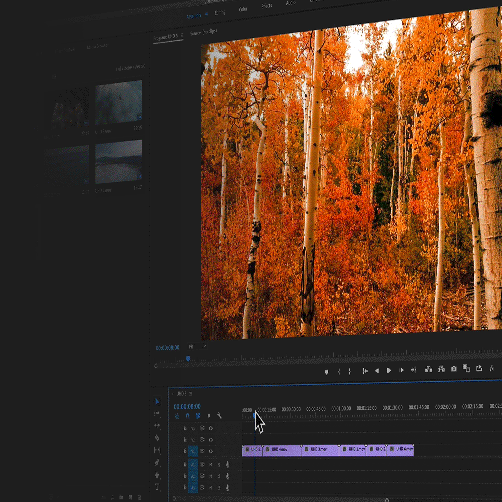Select the Razor tool
502x502 pixels.
coord(157,438)
